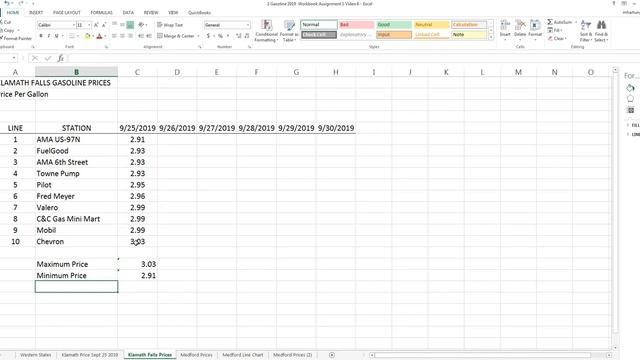
Task: Click the Increase Font Size icon
Action: [x=96, y=25]
